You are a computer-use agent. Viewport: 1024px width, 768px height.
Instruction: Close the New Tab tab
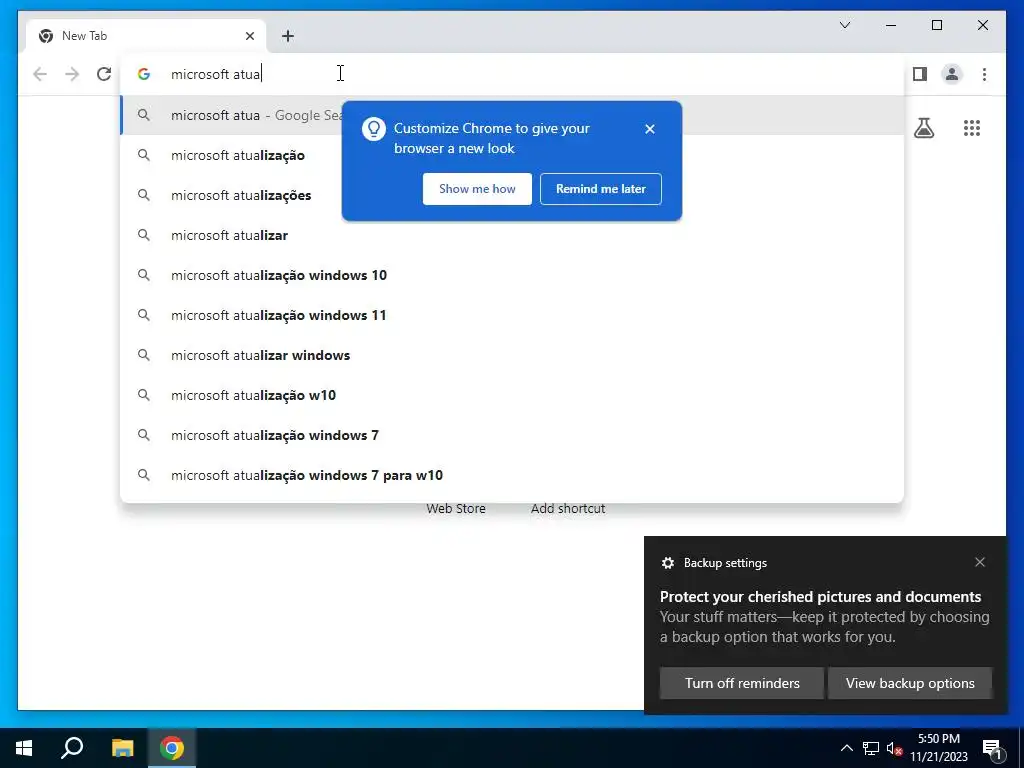[x=249, y=36]
